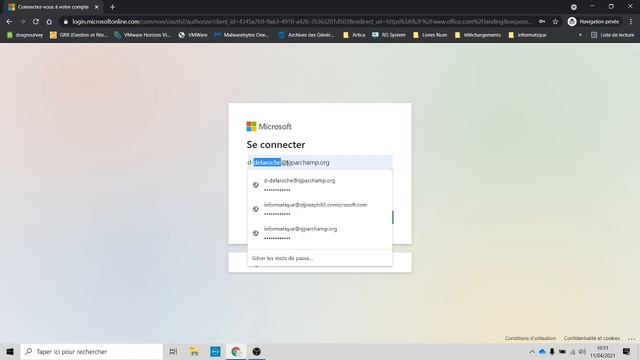The height and width of the screenshot is (360, 640).
Task: Switch to Chrome in the taskbar
Action: pyautogui.click(x=236, y=351)
